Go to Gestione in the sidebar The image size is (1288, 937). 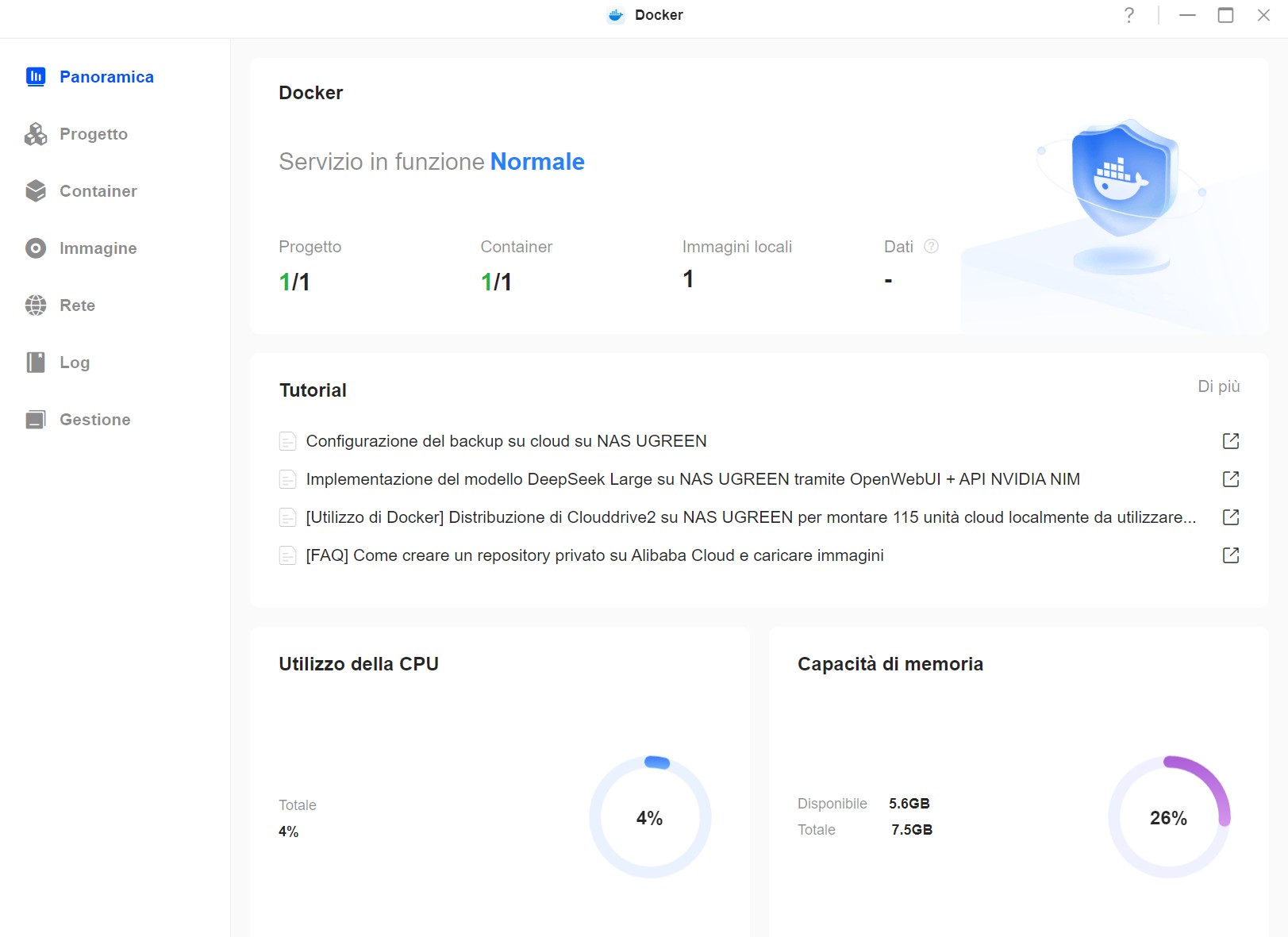point(94,420)
